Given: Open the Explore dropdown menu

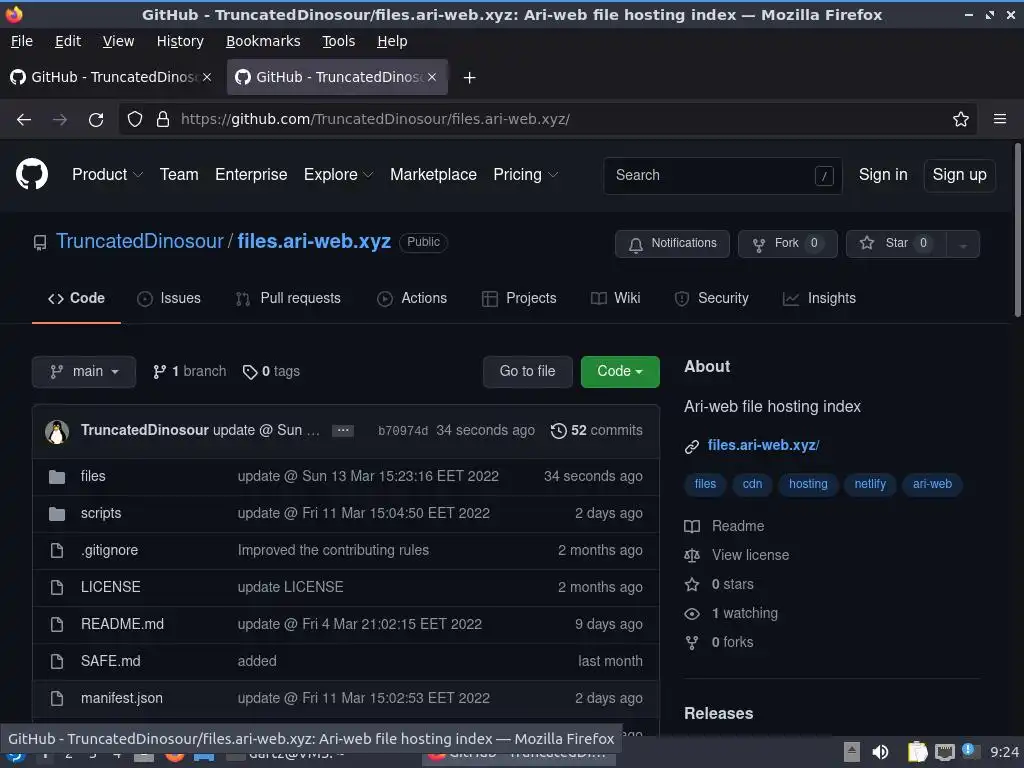Looking at the screenshot, I should (x=338, y=174).
